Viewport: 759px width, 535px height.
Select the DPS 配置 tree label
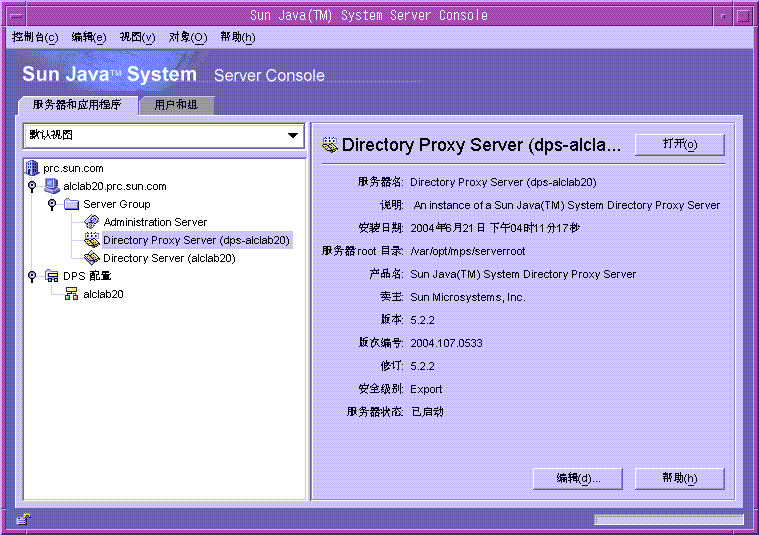coord(87,276)
